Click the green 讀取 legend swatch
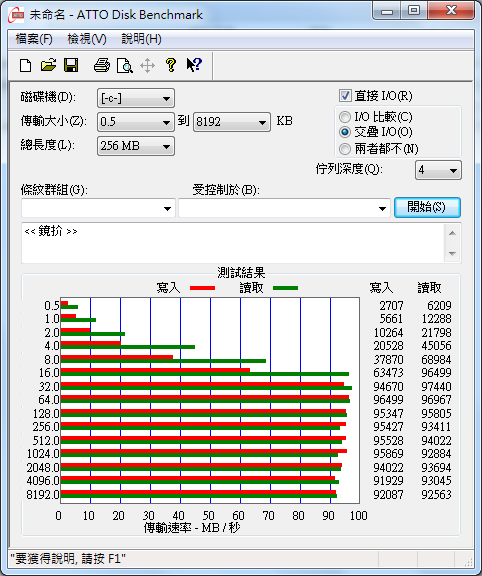 [x=285, y=288]
